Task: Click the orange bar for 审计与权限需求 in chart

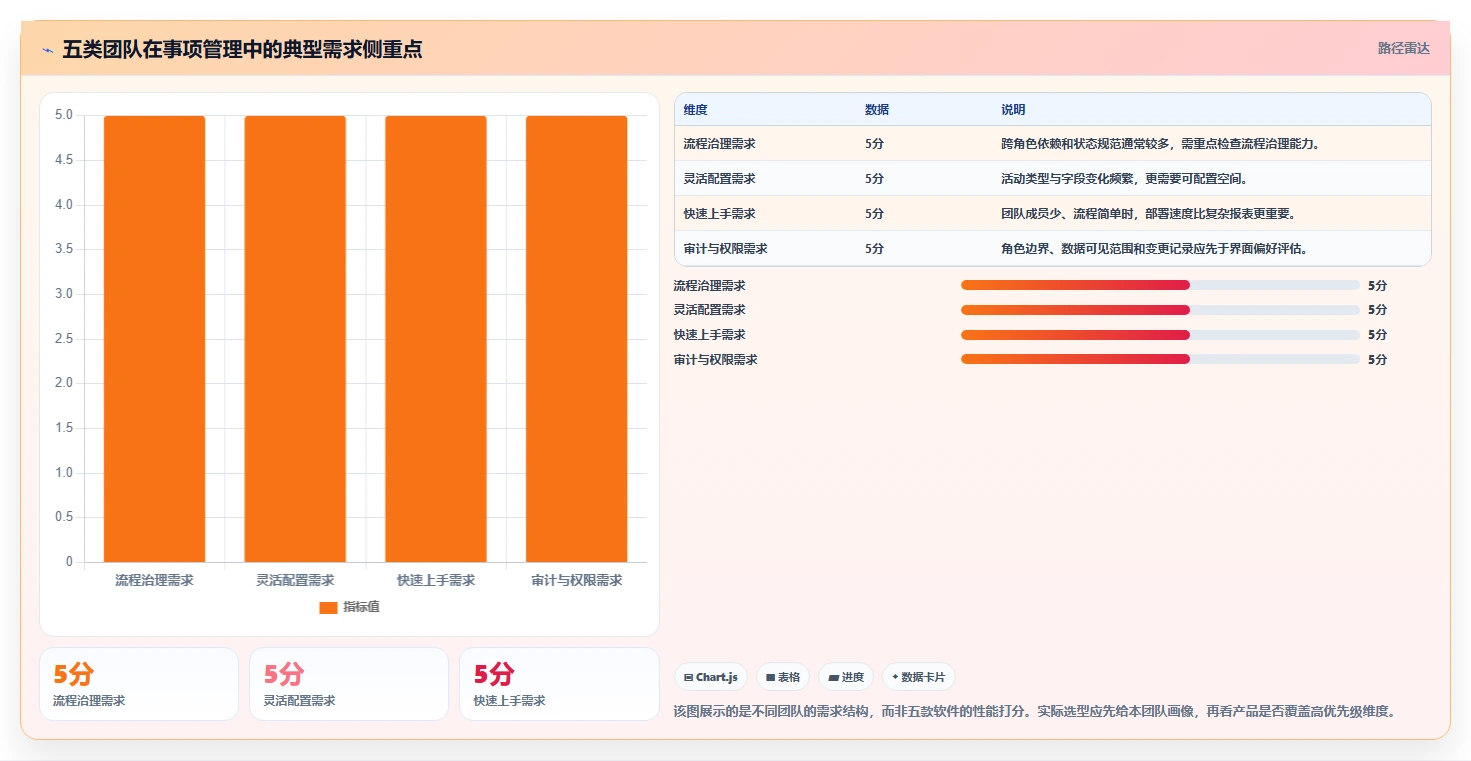Action: [577, 338]
